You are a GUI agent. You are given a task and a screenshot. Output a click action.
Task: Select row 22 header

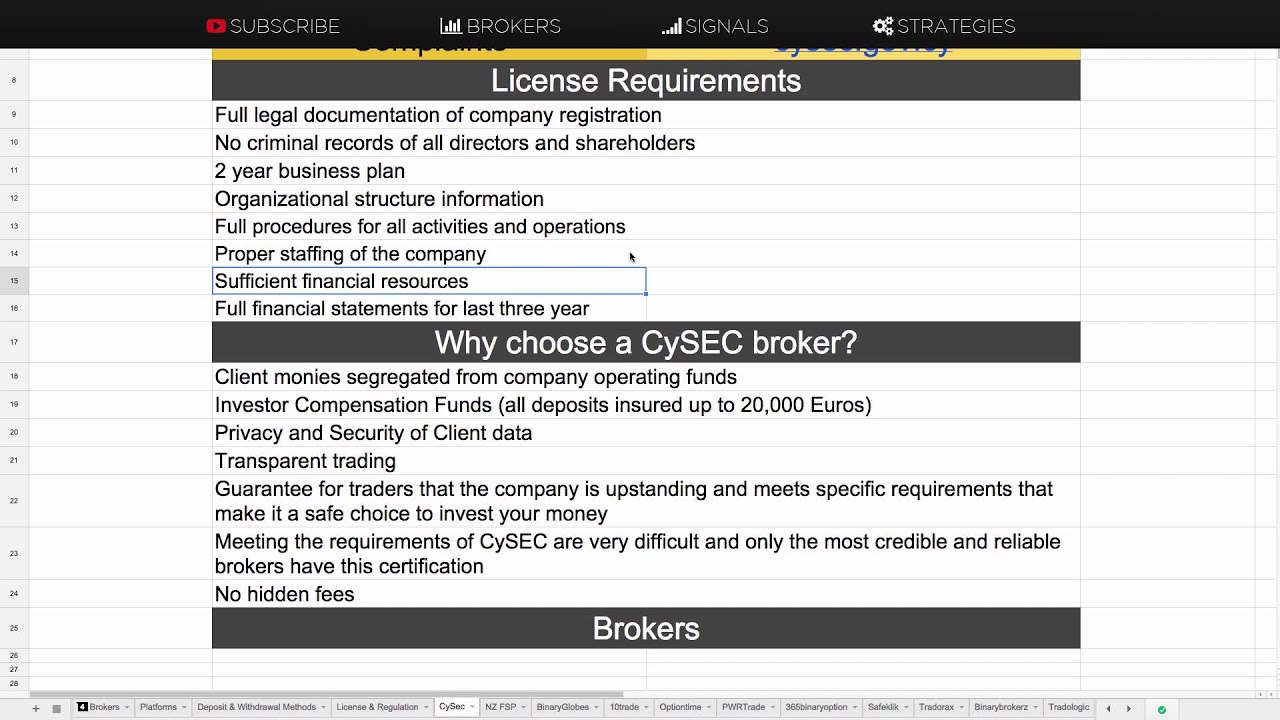(14, 501)
